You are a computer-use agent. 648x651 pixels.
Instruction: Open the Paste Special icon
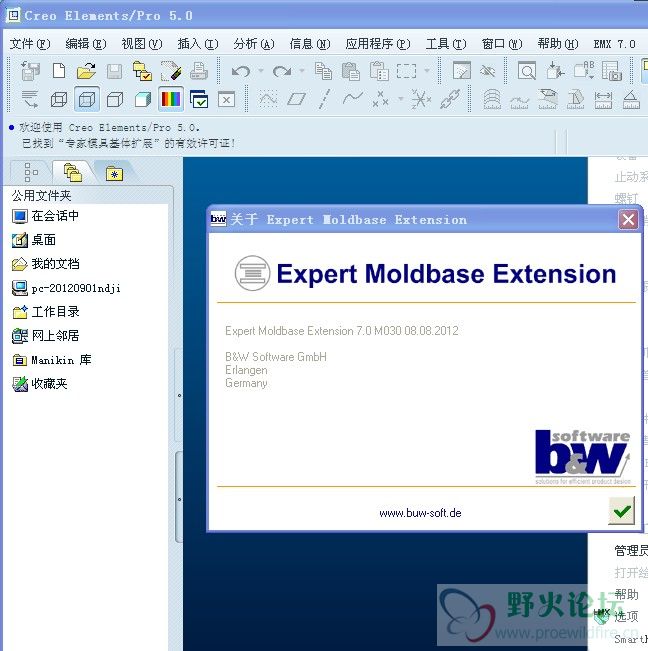379,71
